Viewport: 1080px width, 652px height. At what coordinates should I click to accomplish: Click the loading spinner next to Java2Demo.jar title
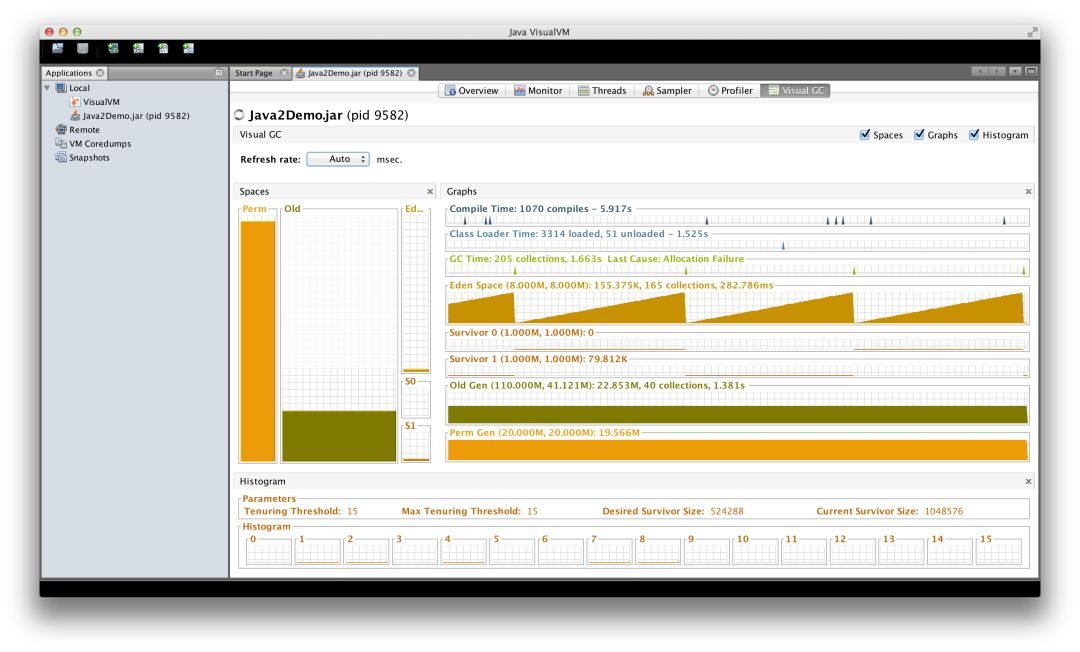(239, 115)
